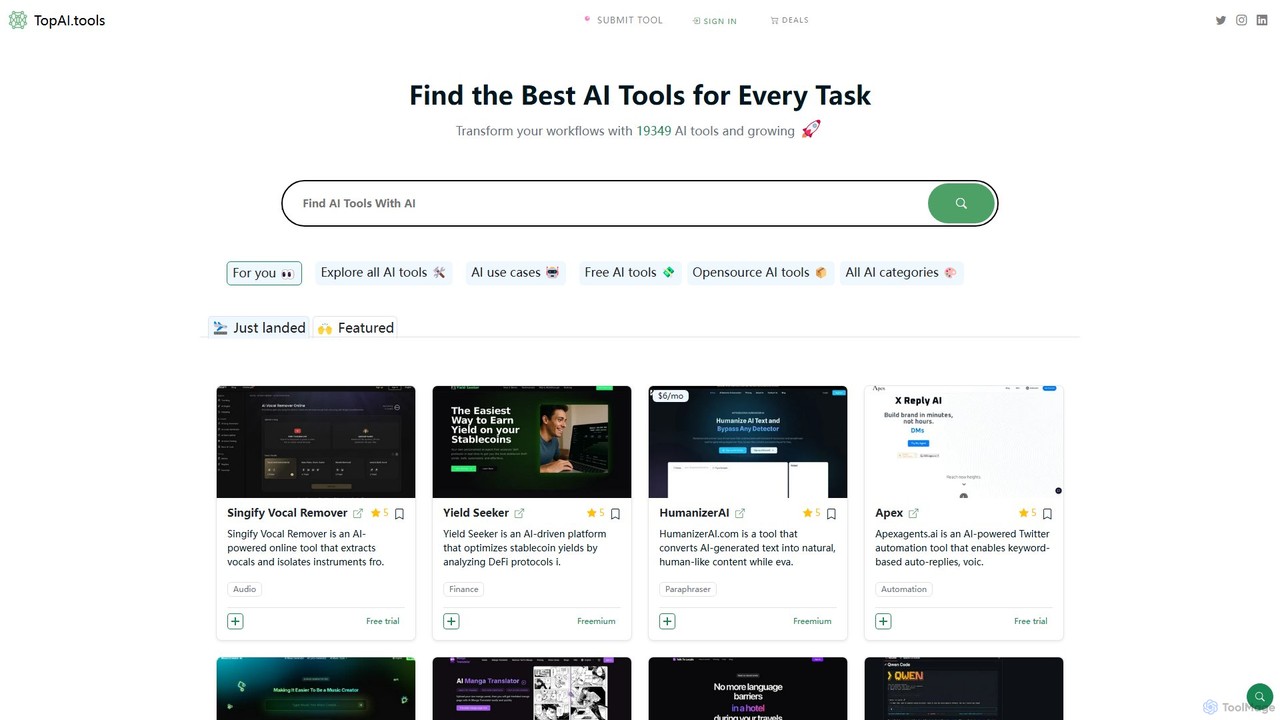Click the $6/mo price badge
This screenshot has width=1280, height=720.
pyautogui.click(x=671, y=396)
